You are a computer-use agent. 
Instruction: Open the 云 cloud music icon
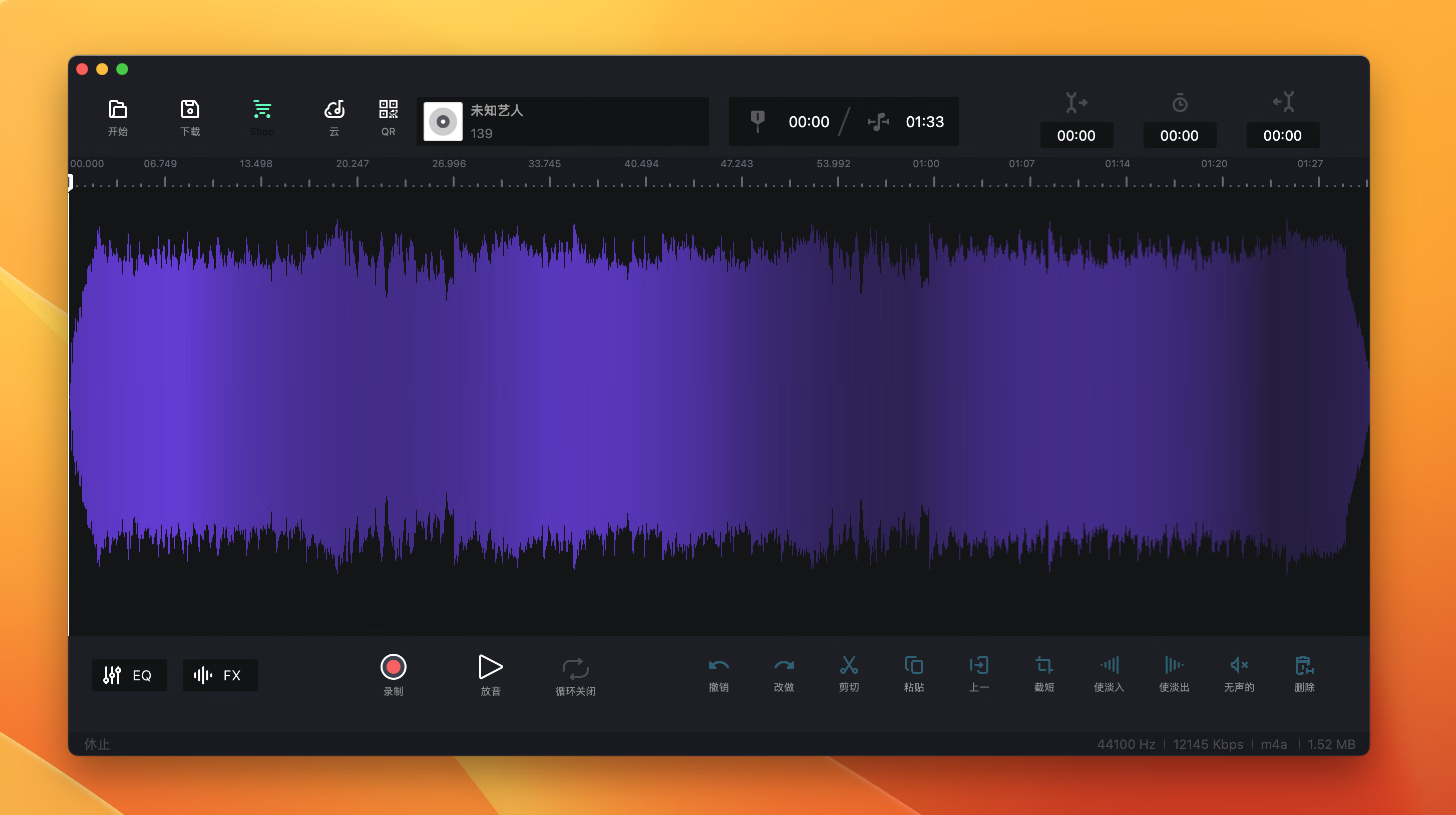pyautogui.click(x=334, y=109)
